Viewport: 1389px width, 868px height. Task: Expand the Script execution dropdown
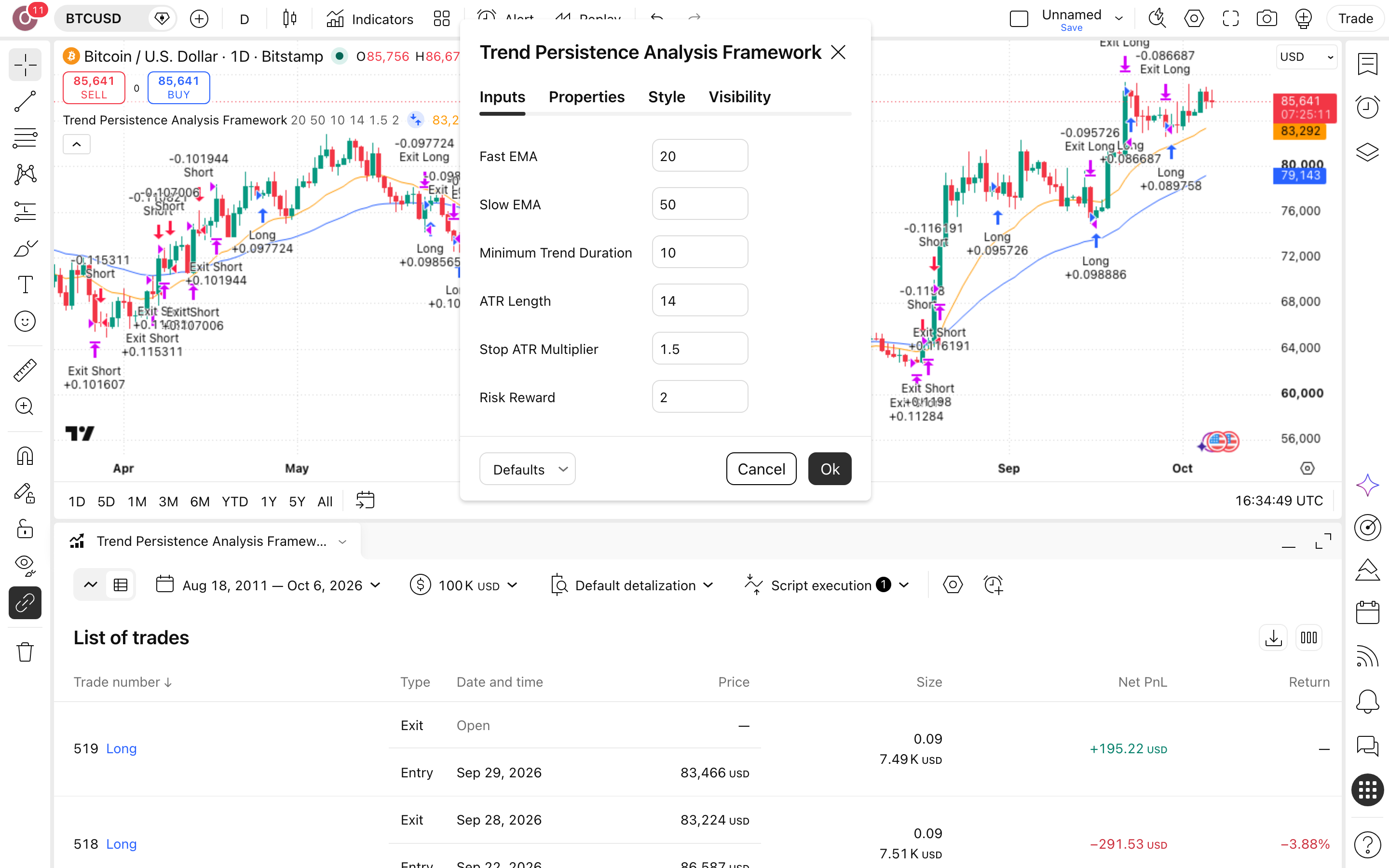[x=827, y=585]
